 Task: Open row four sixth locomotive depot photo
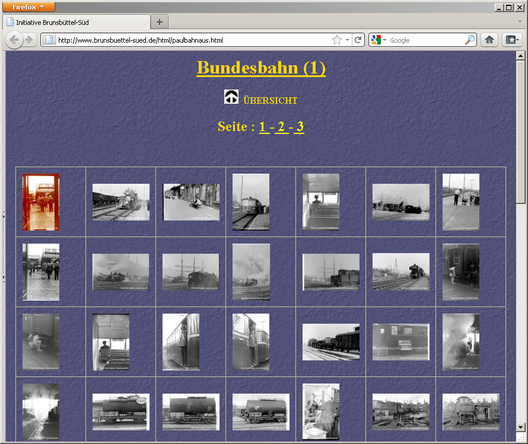click(401, 412)
